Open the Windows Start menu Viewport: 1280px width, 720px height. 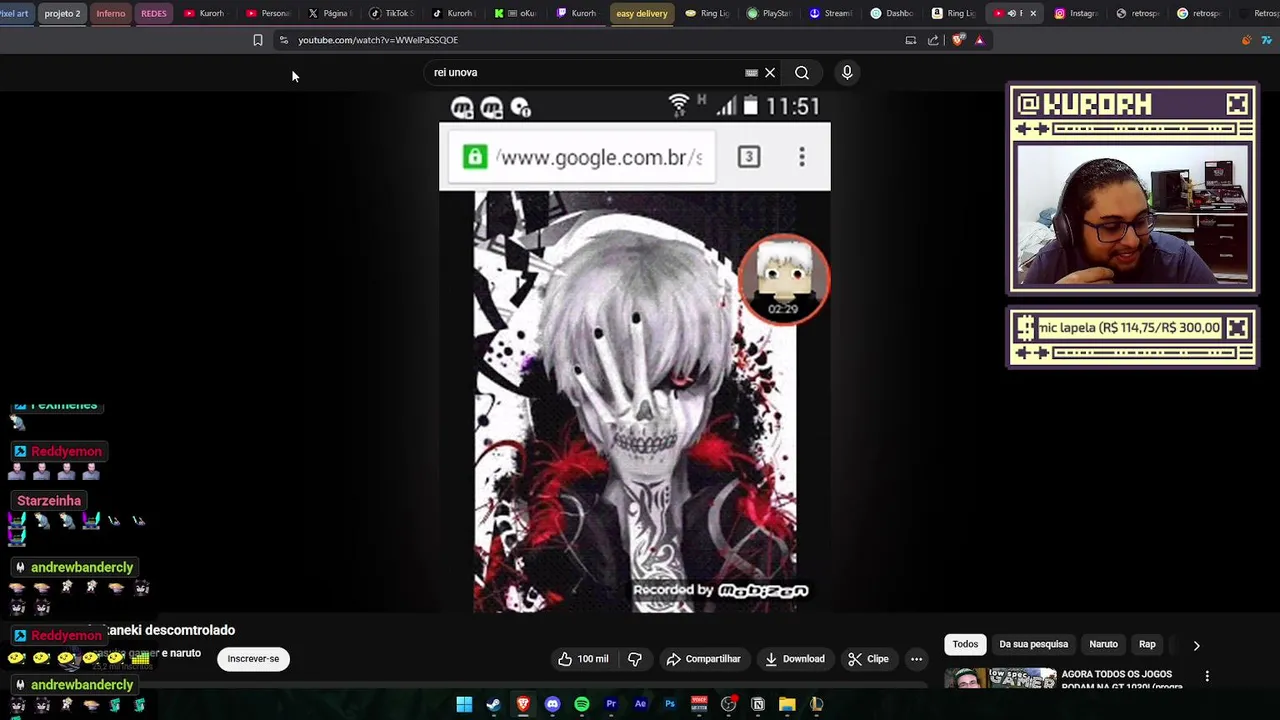[x=464, y=704]
